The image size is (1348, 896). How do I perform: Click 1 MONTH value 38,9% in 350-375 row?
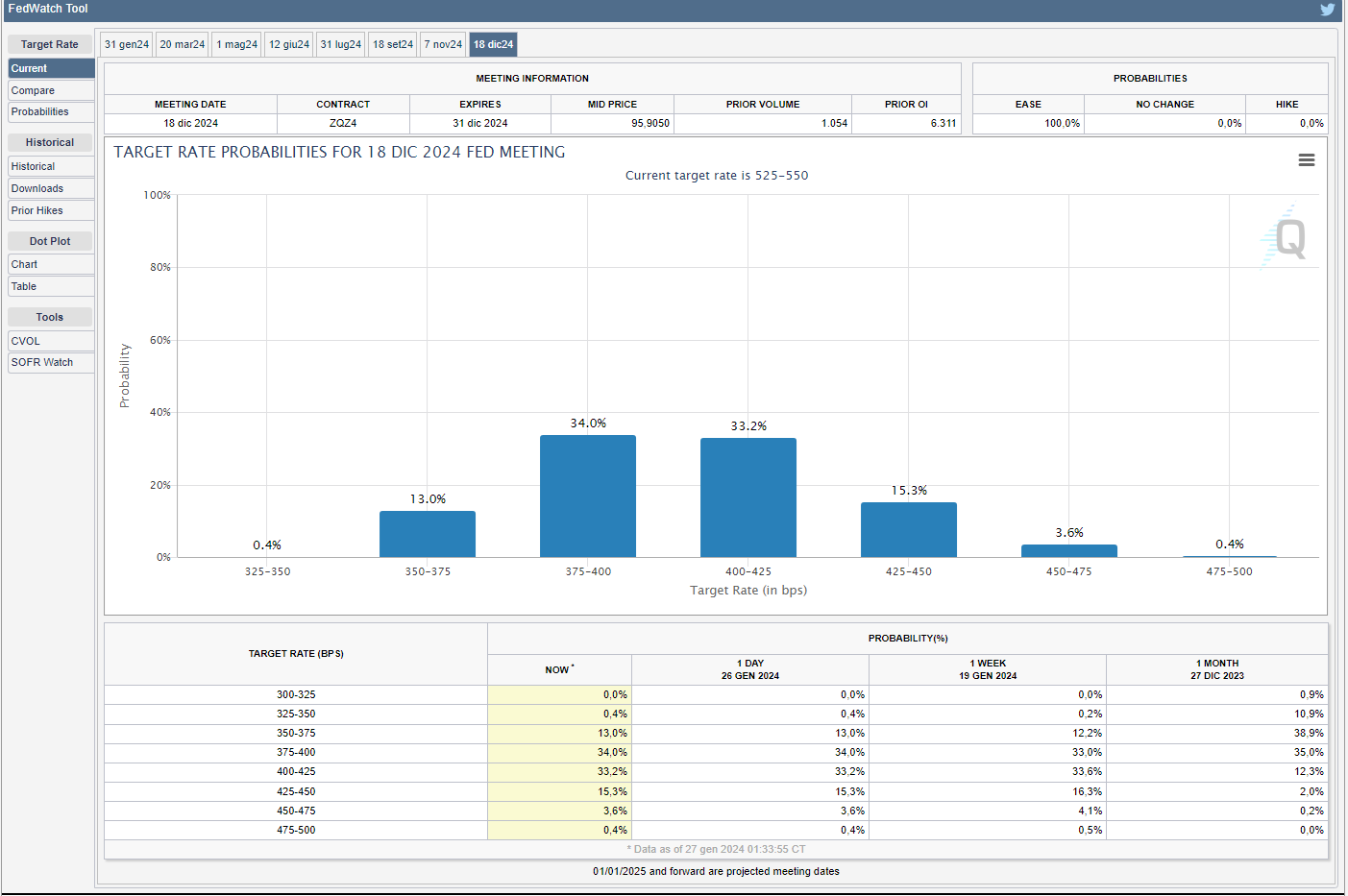click(1217, 733)
